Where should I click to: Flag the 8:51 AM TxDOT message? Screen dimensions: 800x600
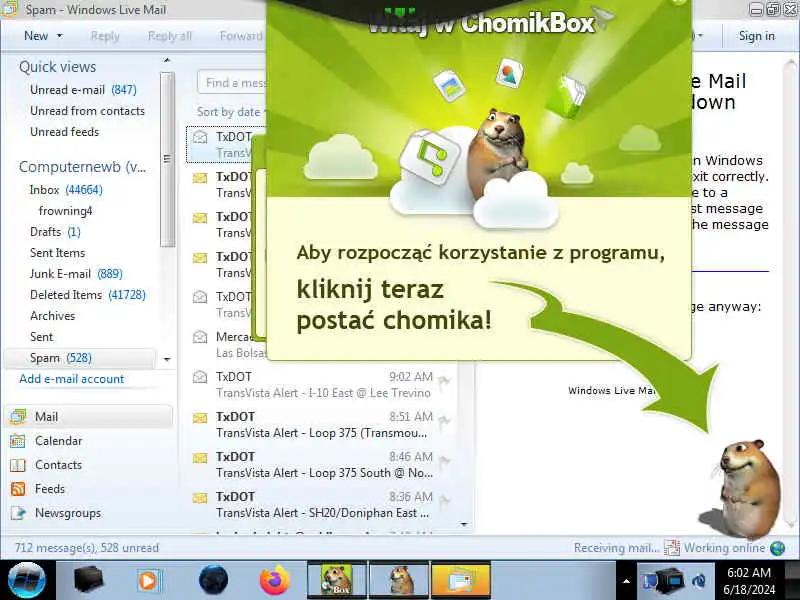(x=444, y=421)
